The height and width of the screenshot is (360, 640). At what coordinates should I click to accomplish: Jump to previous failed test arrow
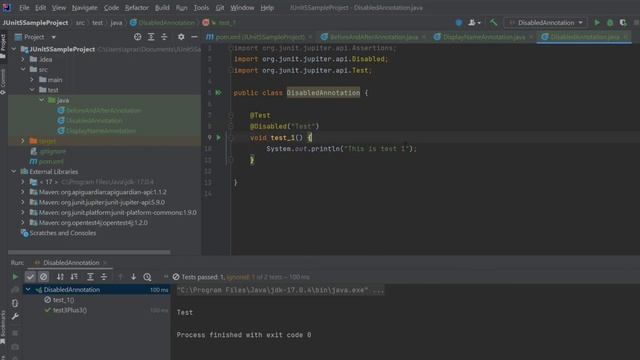[120, 277]
